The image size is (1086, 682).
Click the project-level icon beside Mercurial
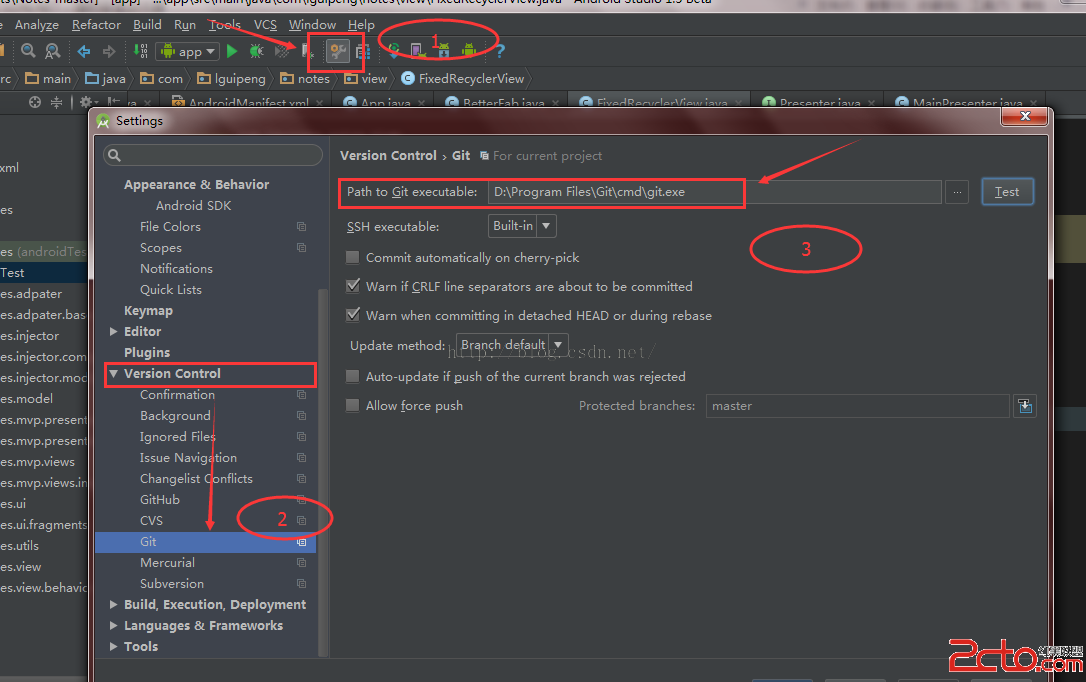coord(301,563)
